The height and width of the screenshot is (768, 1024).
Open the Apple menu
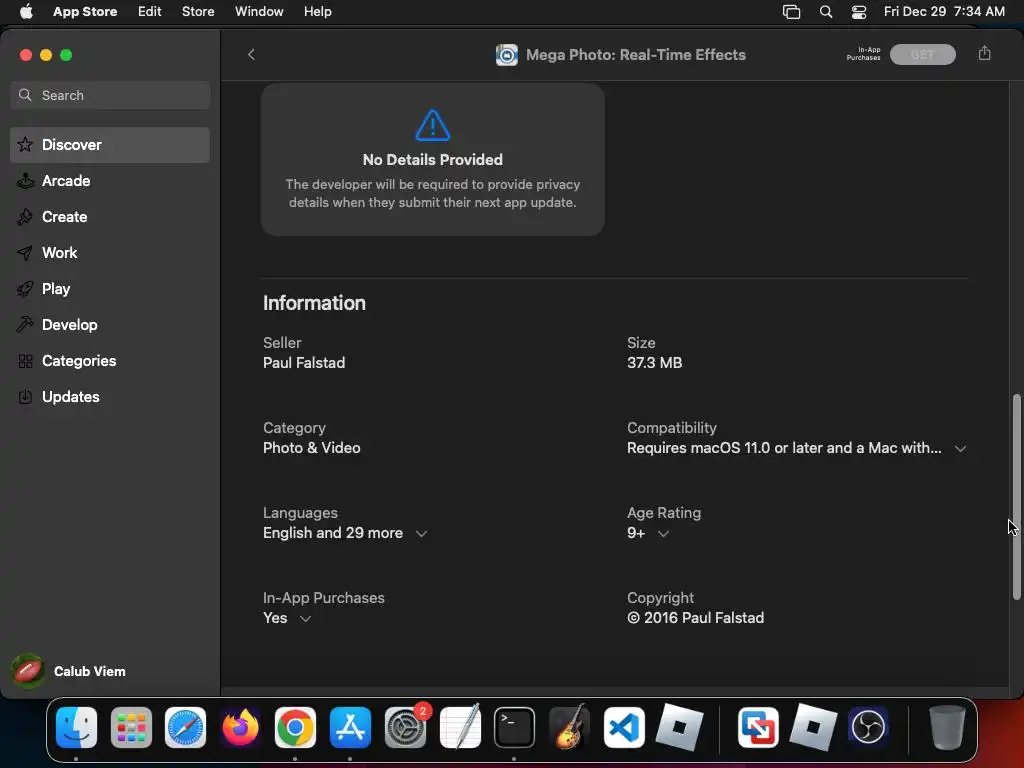(x=26, y=12)
